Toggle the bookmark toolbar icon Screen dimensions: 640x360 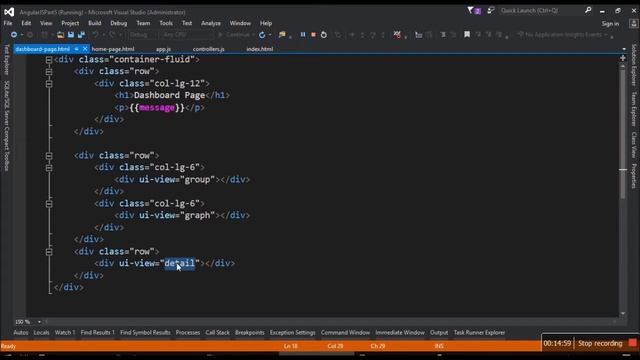tap(467, 35)
